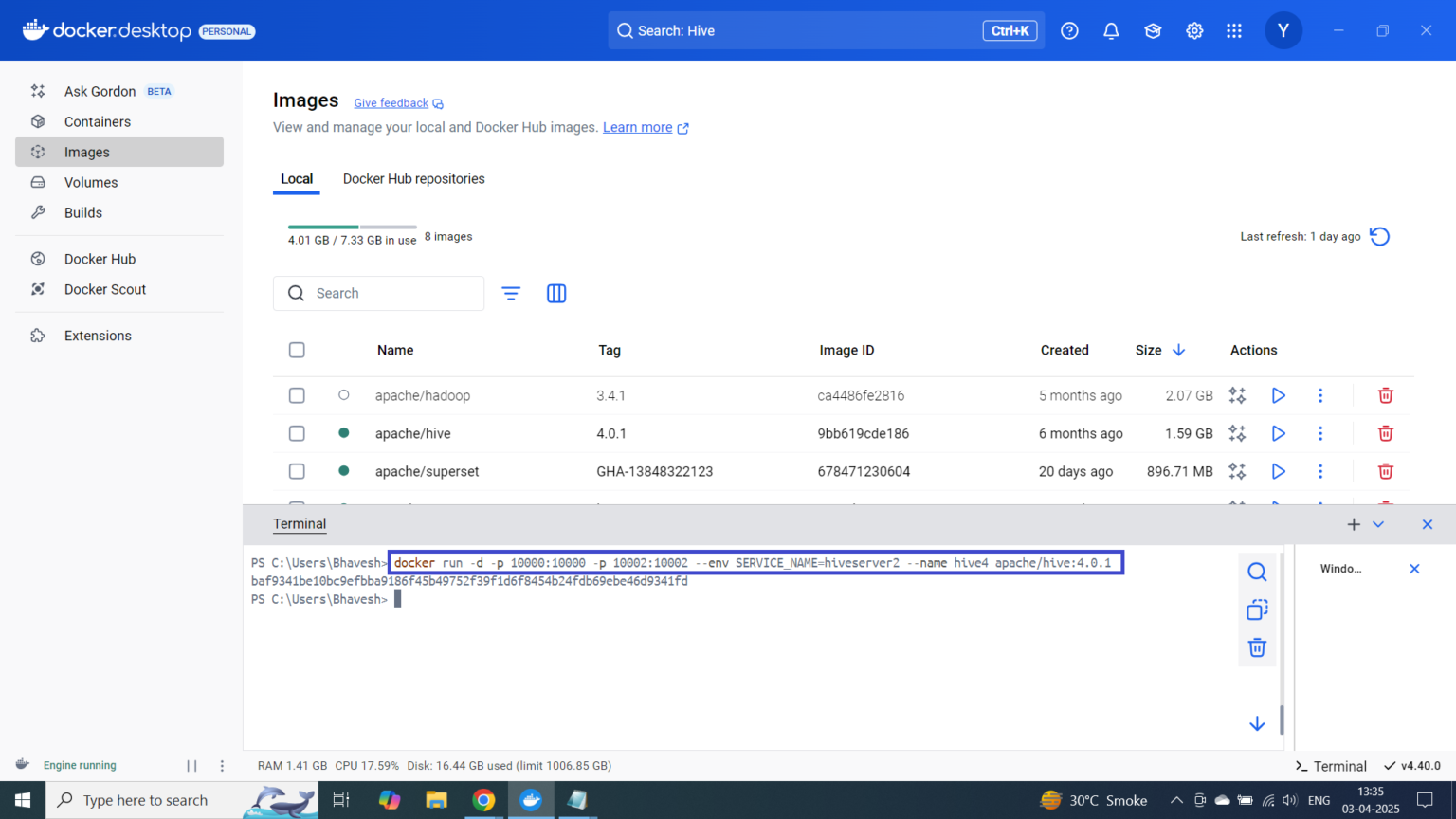Refresh the images list
Image resolution: width=1456 pixels, height=819 pixels.
click(x=1380, y=236)
